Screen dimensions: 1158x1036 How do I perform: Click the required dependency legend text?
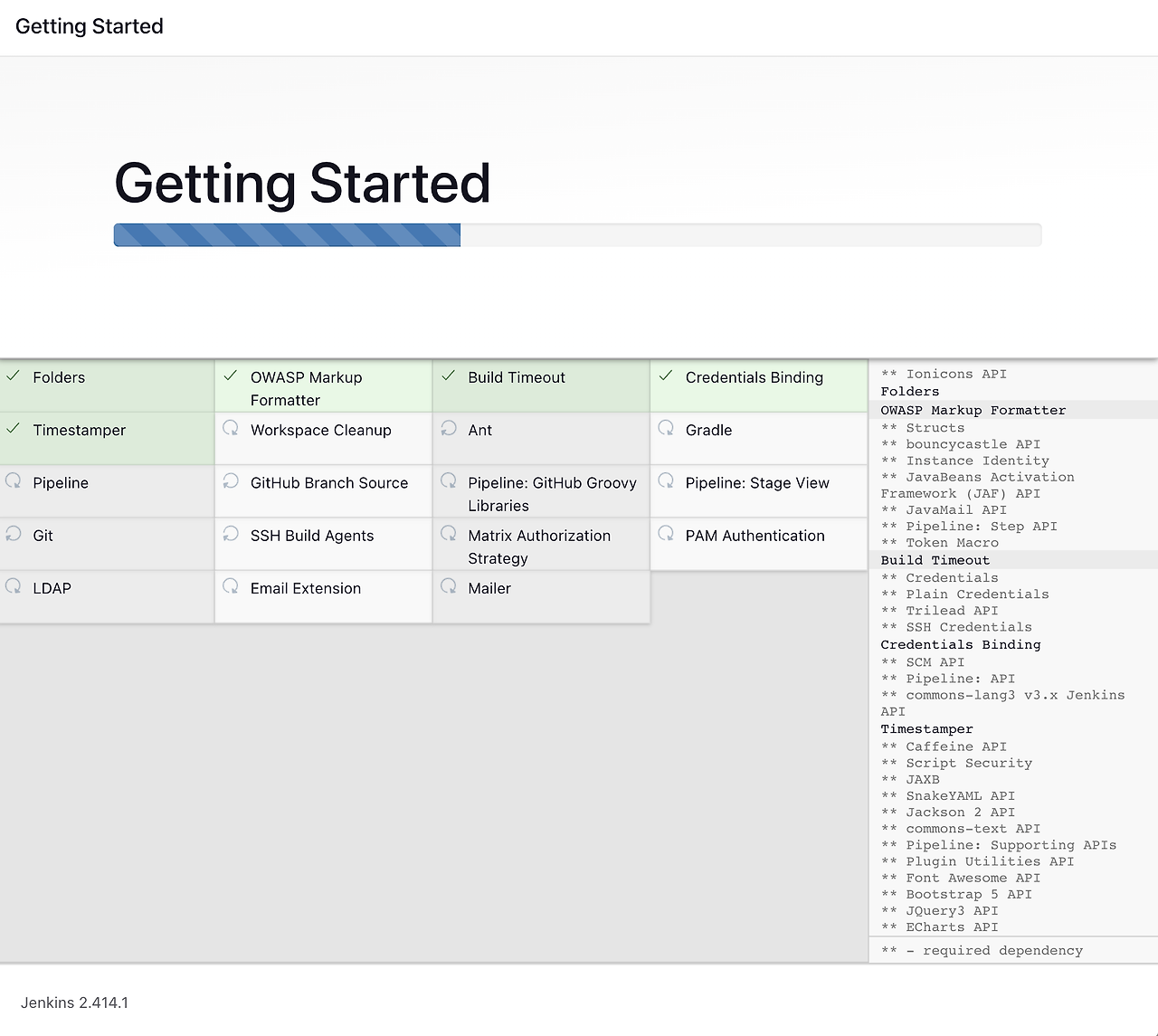coord(982,950)
